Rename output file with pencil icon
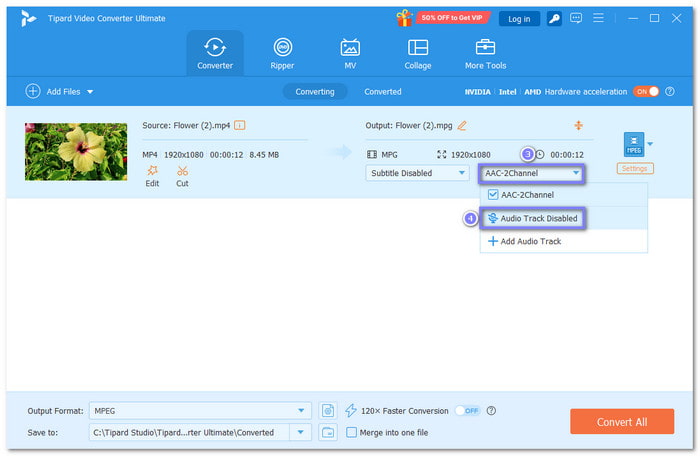The height and width of the screenshot is (456, 700). (x=462, y=125)
